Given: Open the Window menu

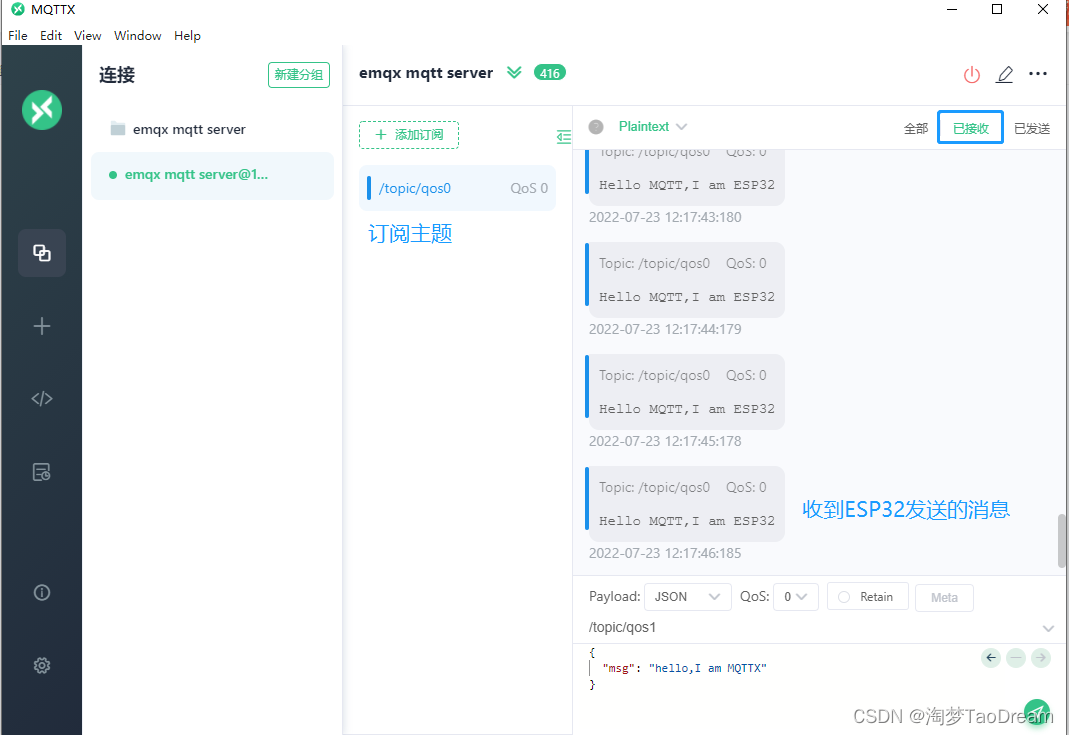Looking at the screenshot, I should [x=138, y=35].
